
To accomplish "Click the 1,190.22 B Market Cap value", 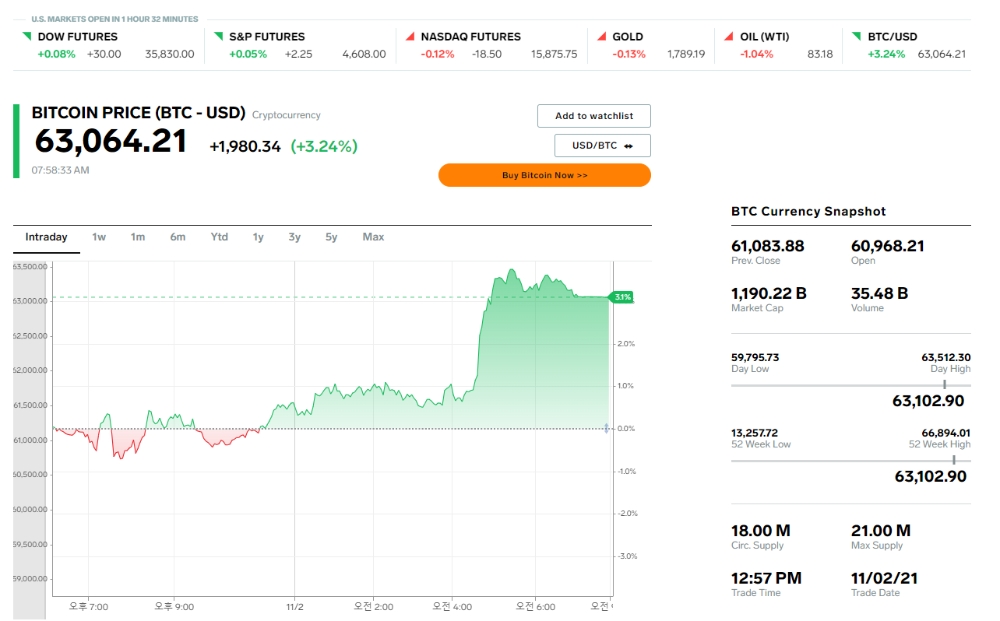I will (768, 293).
